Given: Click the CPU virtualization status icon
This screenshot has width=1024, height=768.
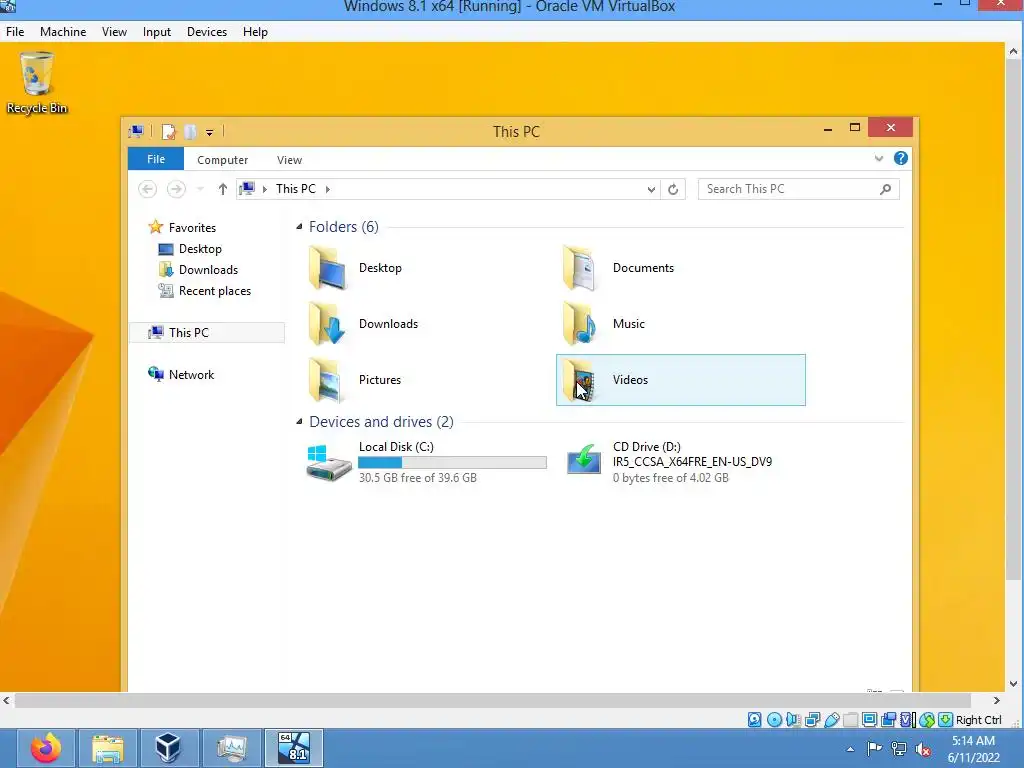Looking at the screenshot, I should [x=907, y=720].
